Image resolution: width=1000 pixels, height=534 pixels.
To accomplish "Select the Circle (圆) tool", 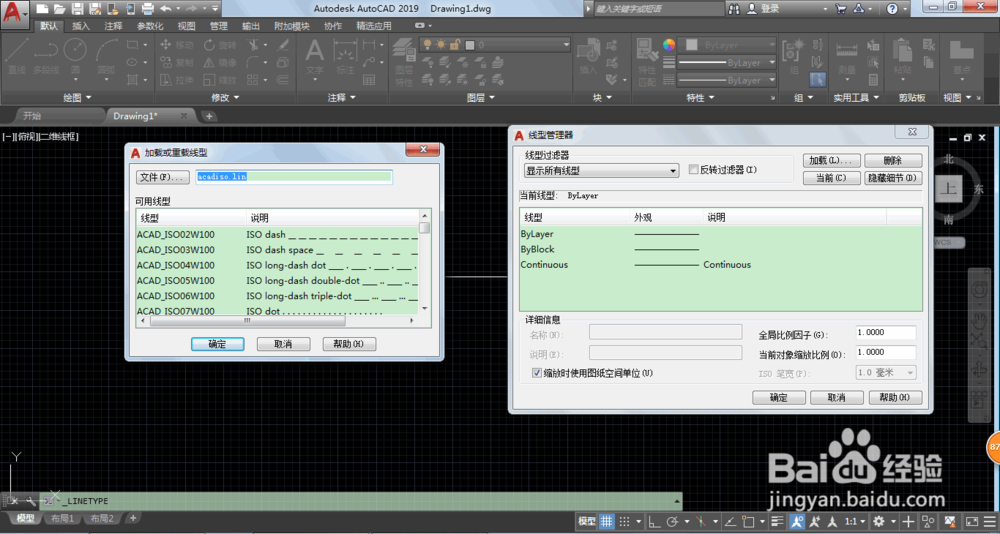I will [x=75, y=56].
